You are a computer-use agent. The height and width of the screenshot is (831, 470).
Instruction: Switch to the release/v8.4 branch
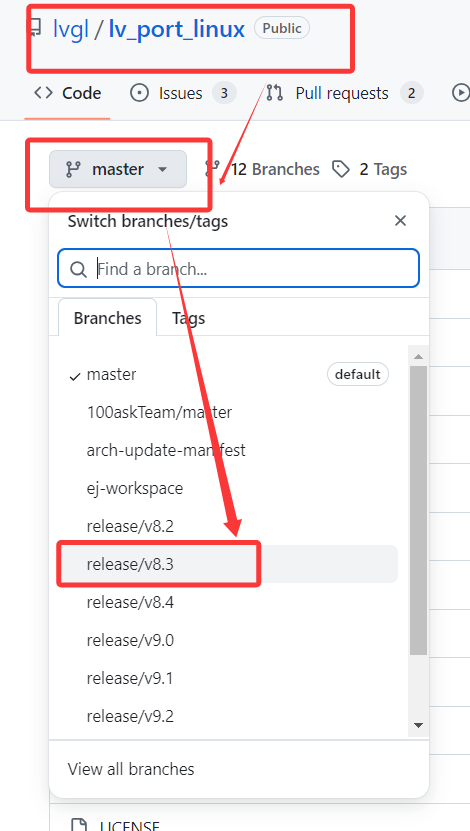pos(228,602)
